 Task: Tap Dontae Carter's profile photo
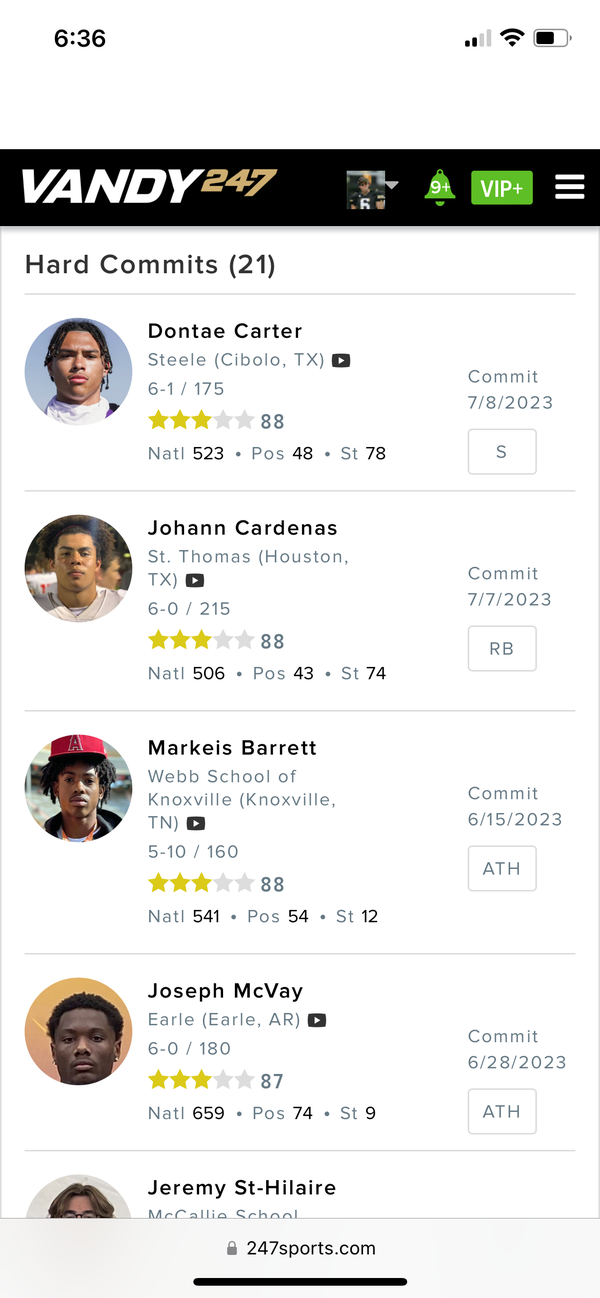tap(78, 372)
